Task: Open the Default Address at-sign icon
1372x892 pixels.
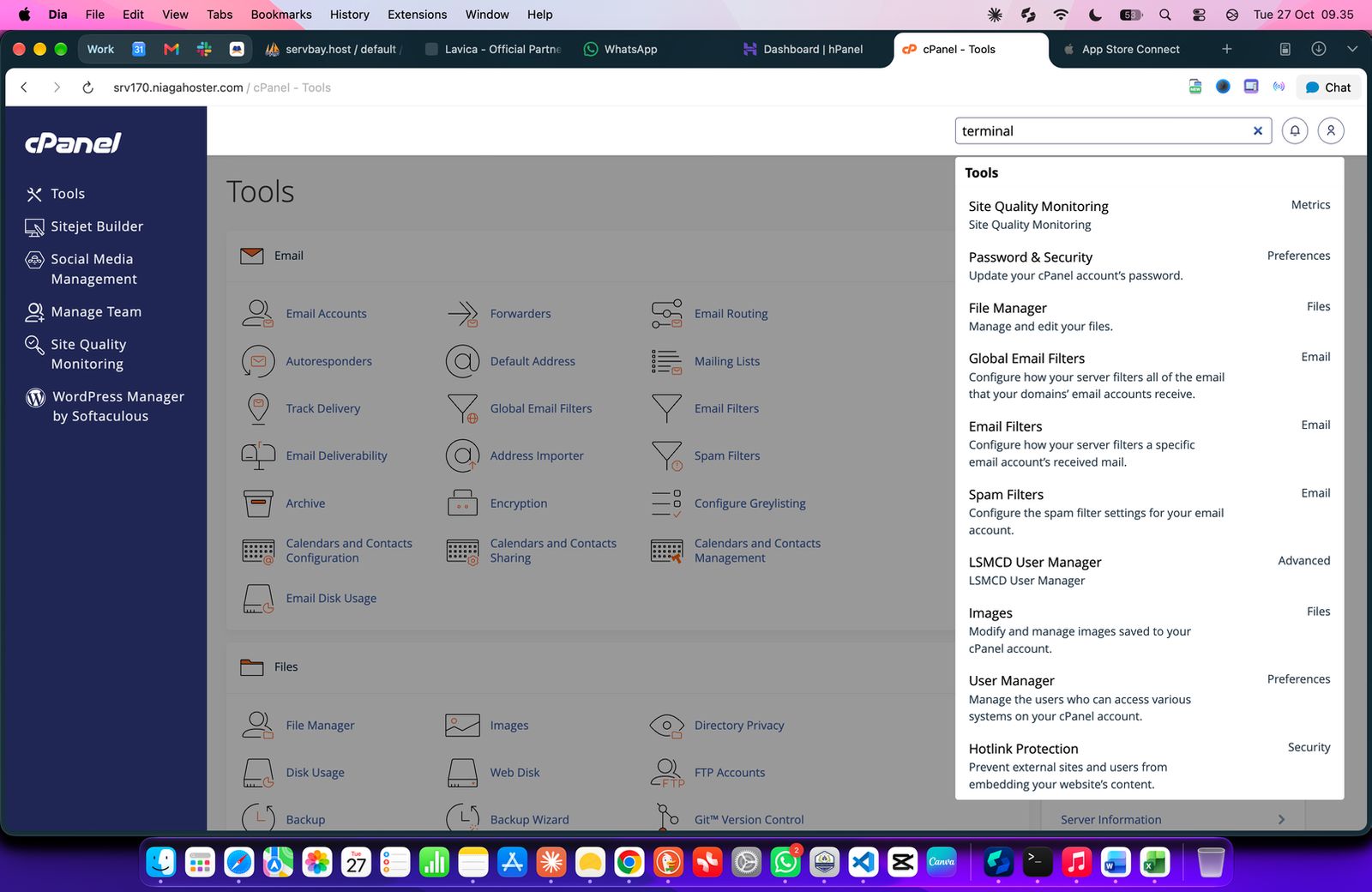Action: tap(462, 361)
